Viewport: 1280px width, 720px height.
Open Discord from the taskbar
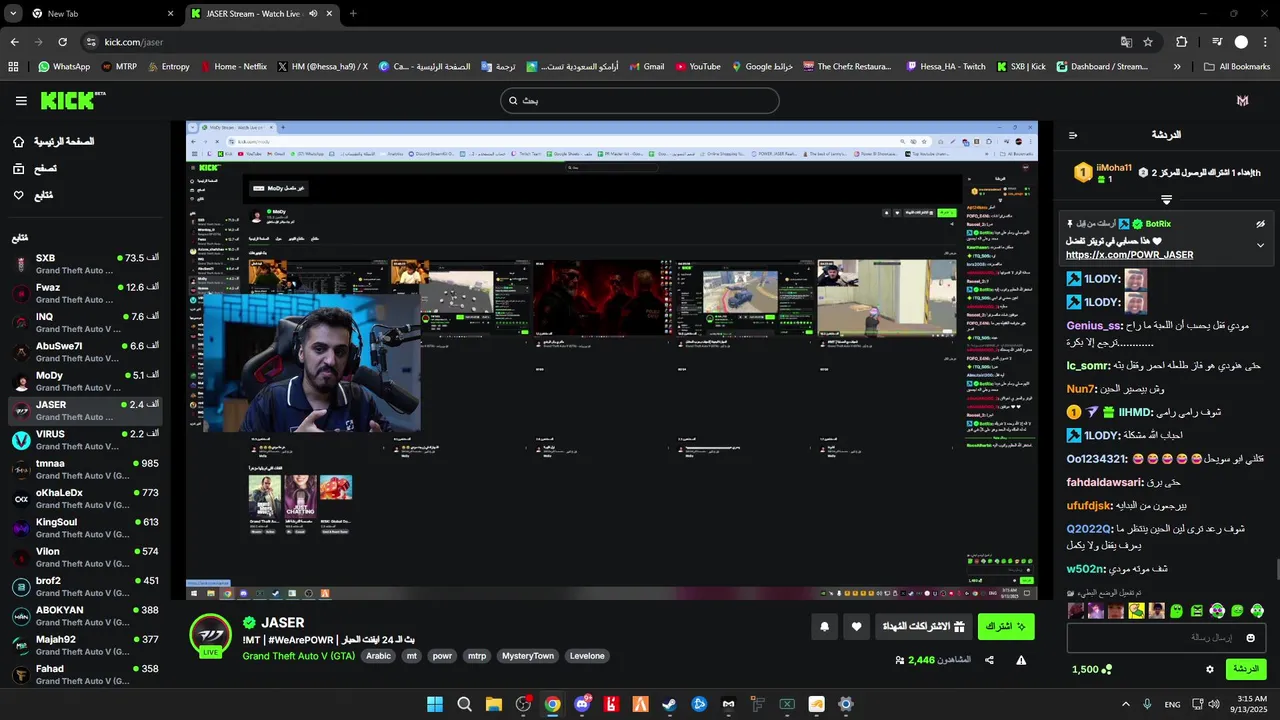tap(582, 704)
